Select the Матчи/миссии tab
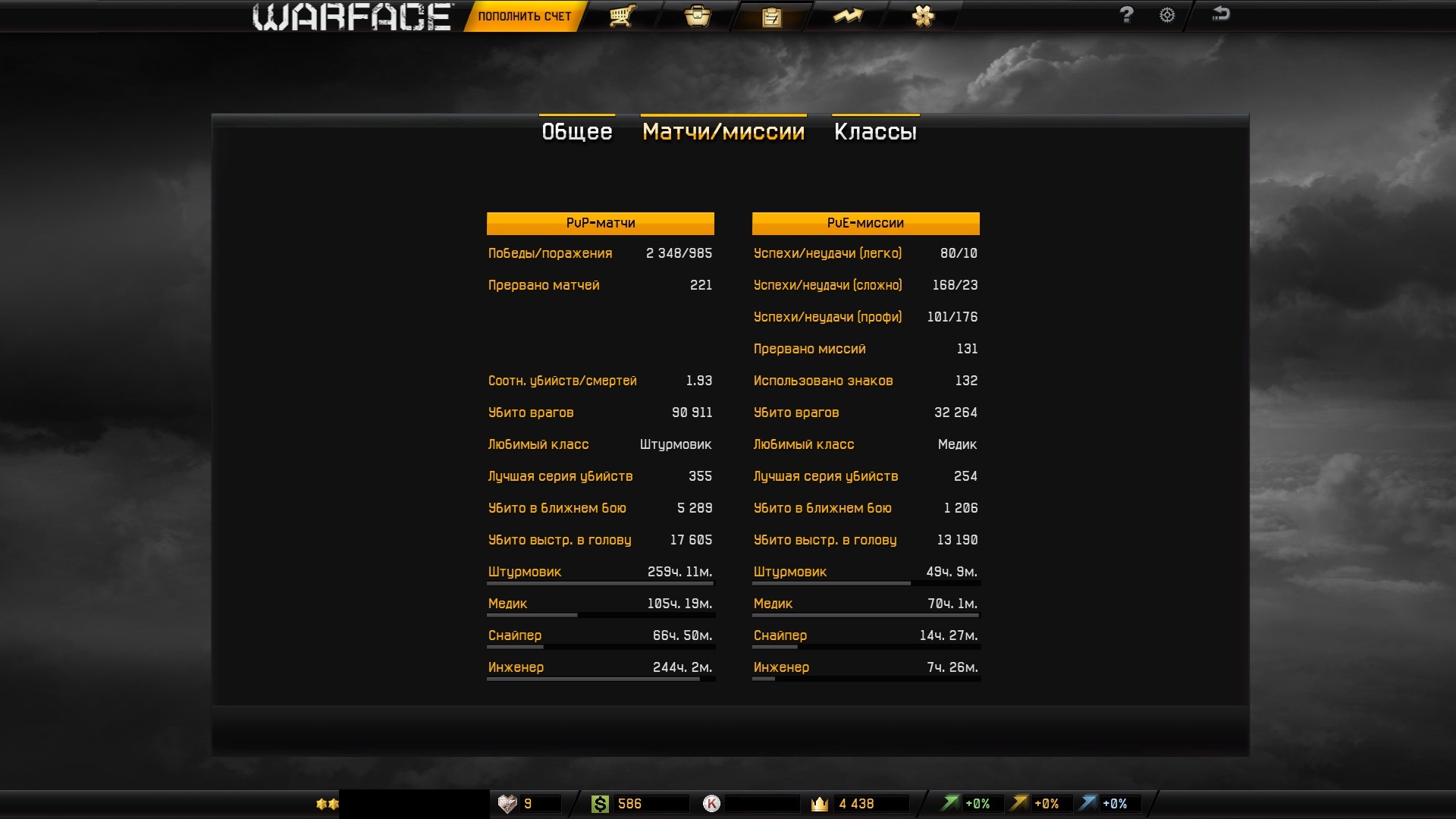The width and height of the screenshot is (1456, 819). point(723,132)
